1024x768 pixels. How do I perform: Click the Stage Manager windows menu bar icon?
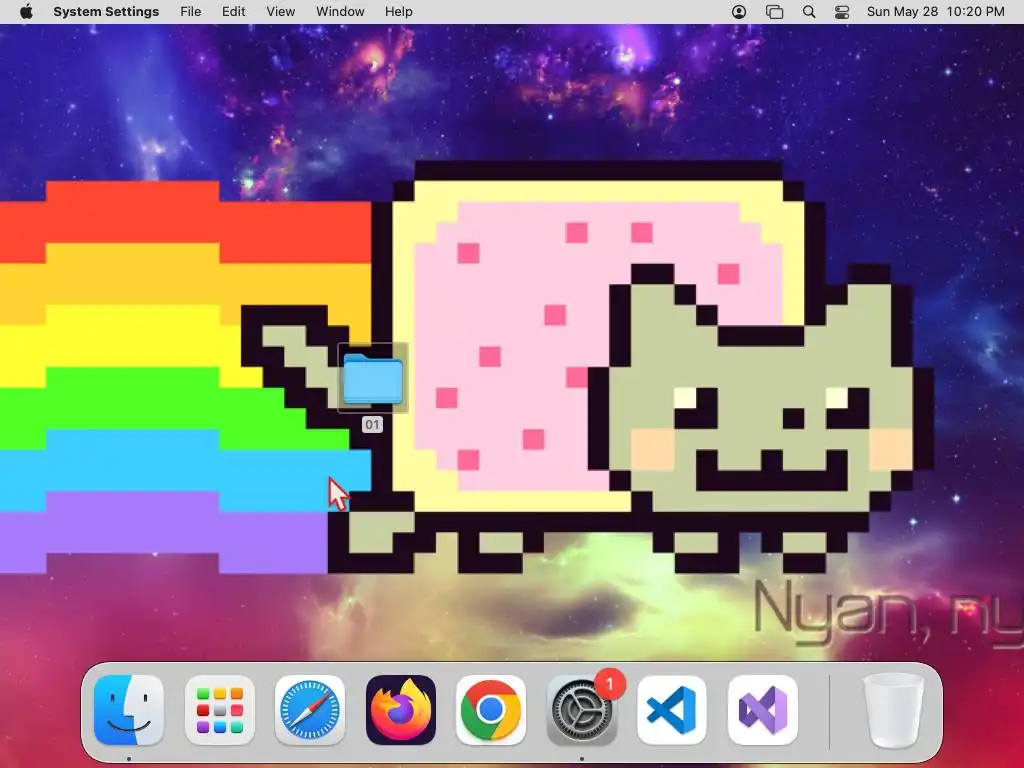coord(774,12)
